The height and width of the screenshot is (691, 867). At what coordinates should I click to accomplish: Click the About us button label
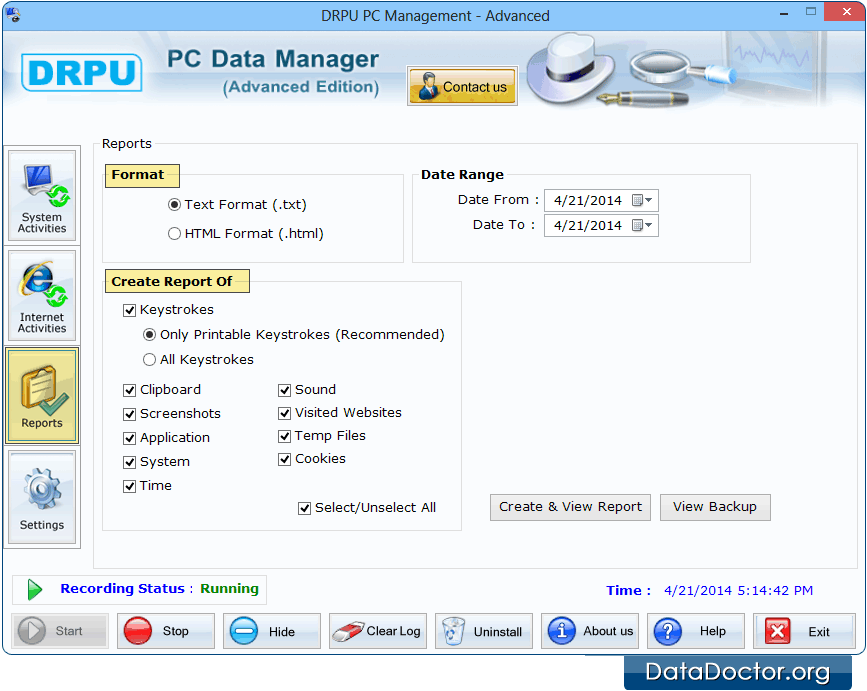coord(608,631)
